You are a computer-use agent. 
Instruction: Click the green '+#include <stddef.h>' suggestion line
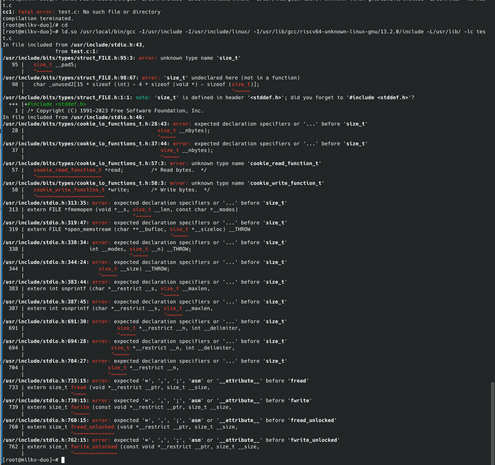click(x=48, y=104)
